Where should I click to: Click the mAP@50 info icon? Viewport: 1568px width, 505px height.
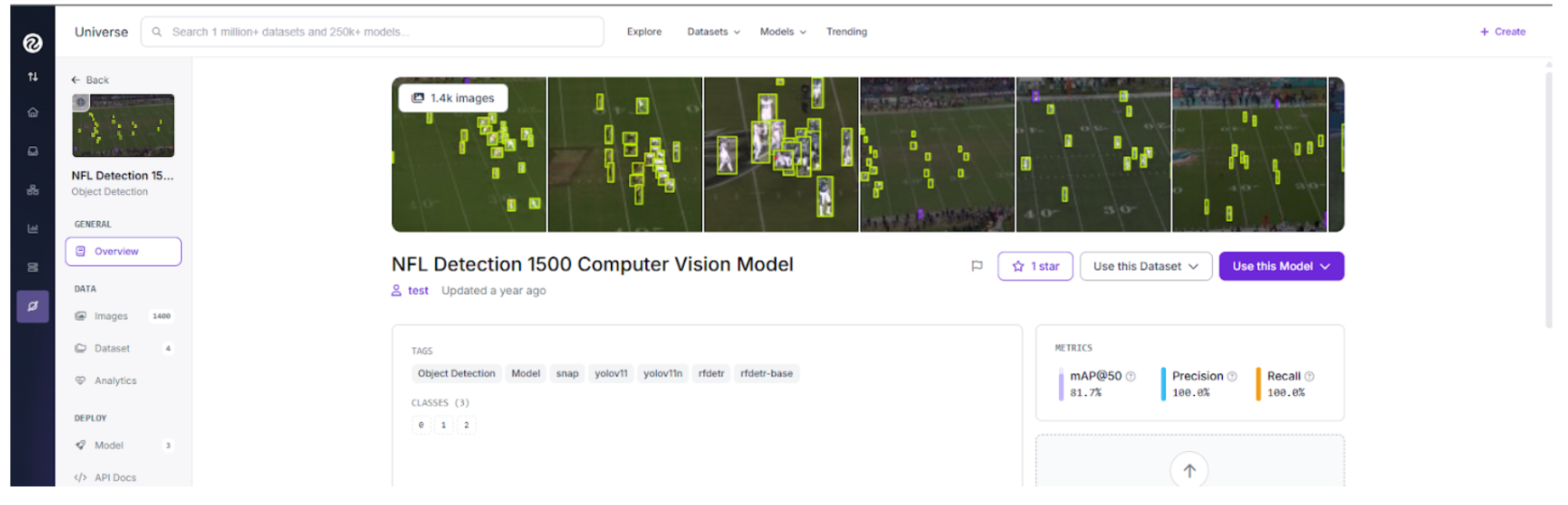pos(1131,376)
